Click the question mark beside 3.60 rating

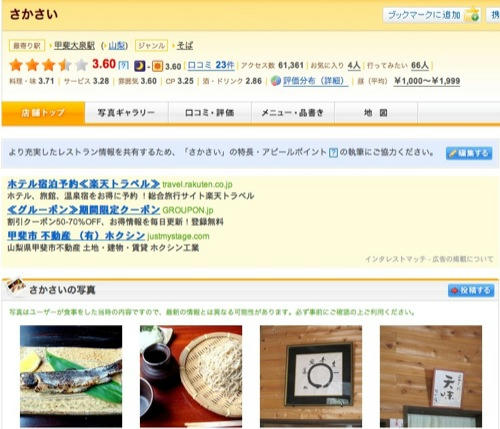tap(124, 65)
